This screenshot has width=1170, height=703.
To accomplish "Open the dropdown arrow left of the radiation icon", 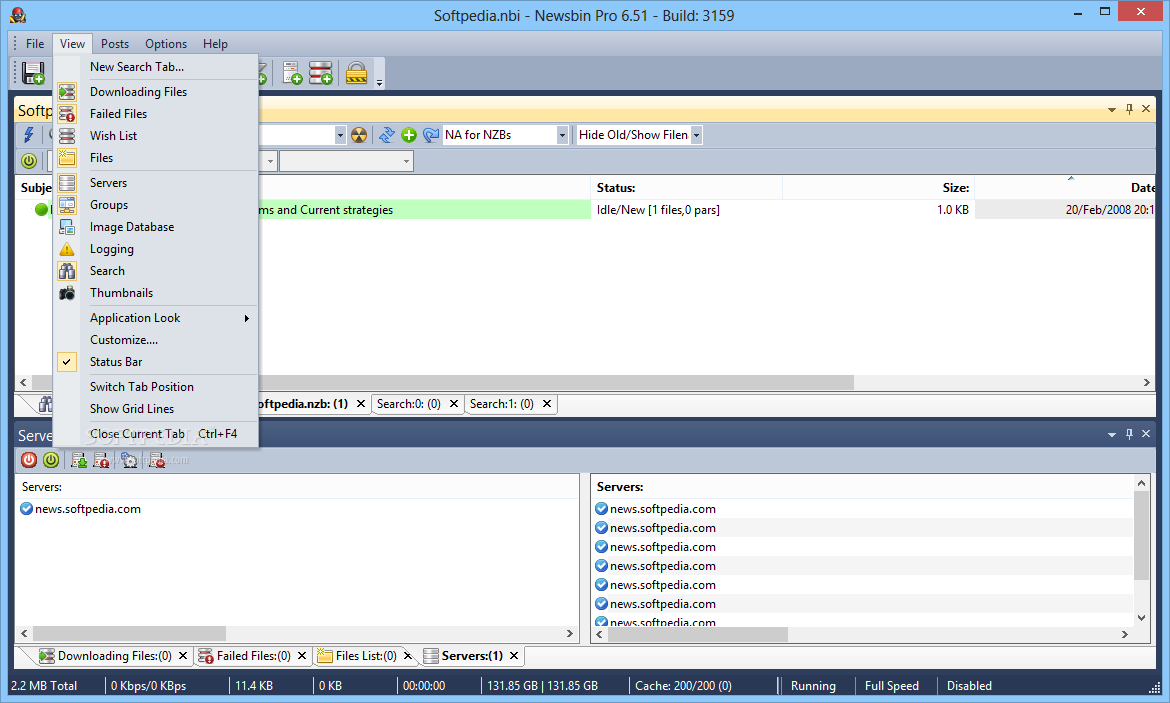I will coord(340,135).
